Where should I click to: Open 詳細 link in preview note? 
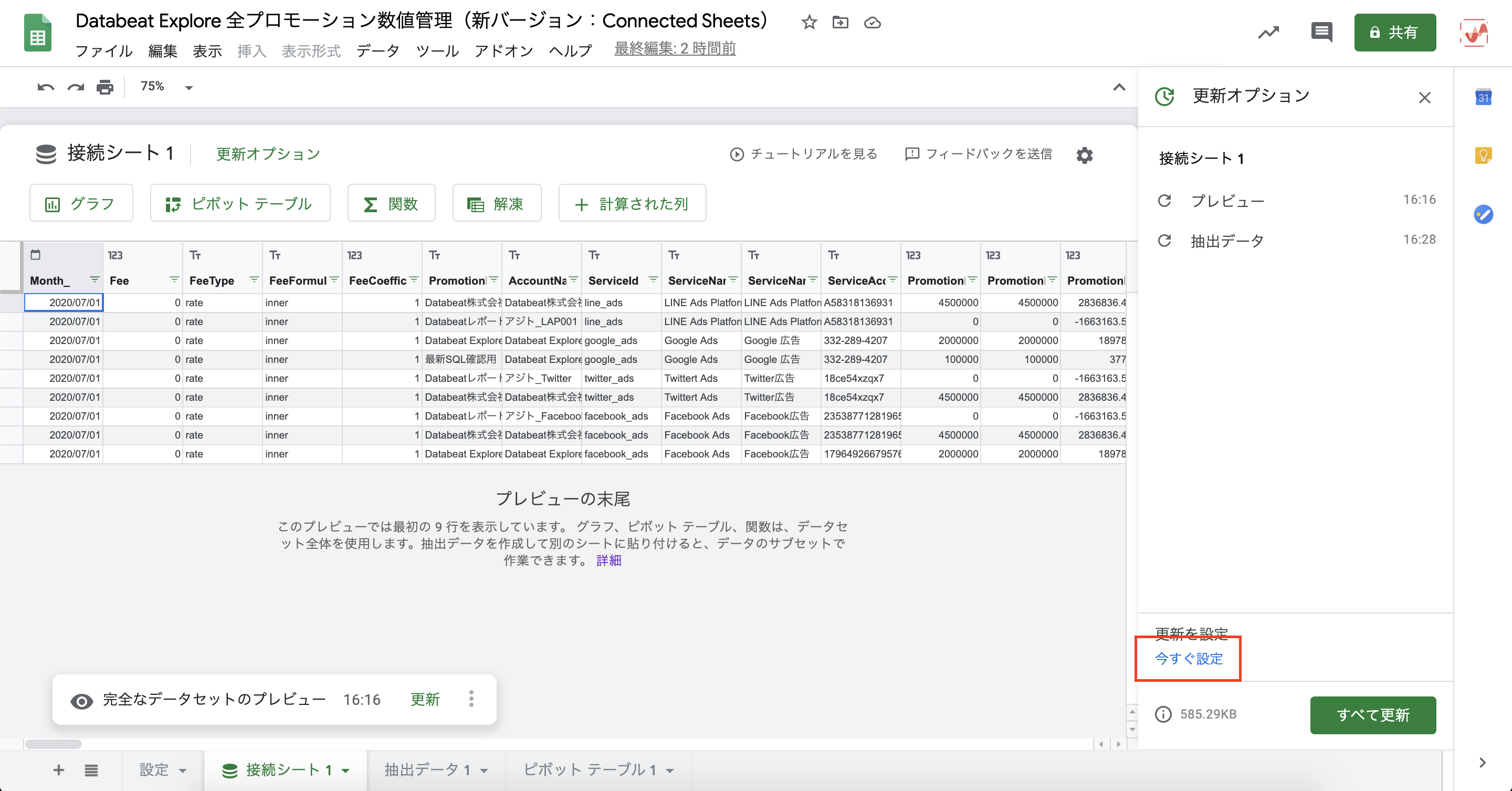pyautogui.click(x=608, y=560)
